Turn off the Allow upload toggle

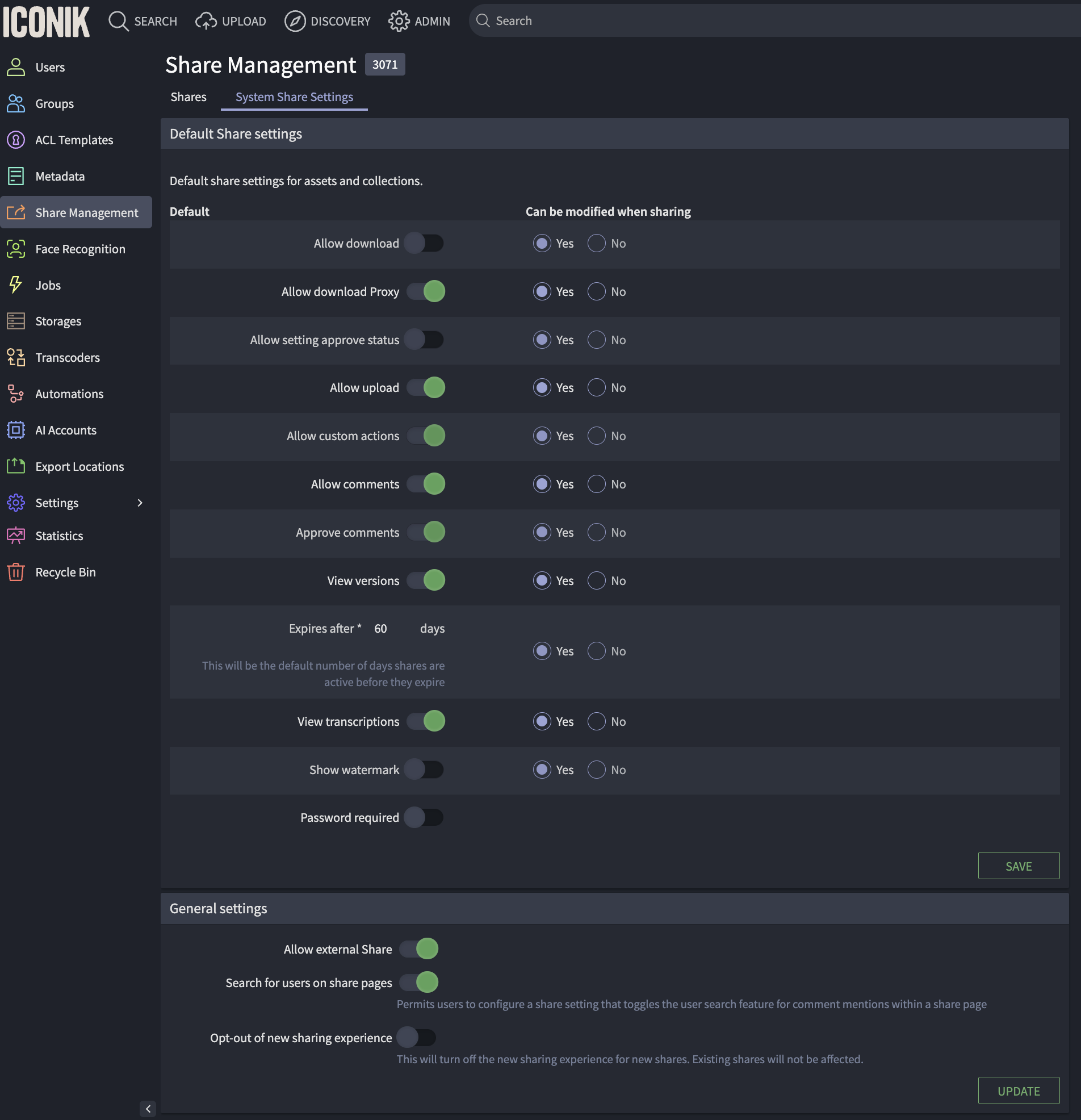[425, 387]
